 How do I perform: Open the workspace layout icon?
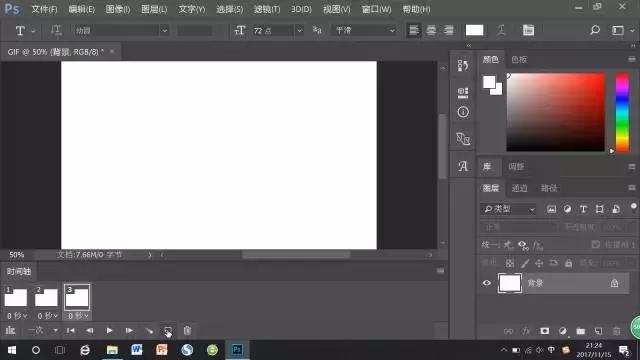[x=618, y=30]
